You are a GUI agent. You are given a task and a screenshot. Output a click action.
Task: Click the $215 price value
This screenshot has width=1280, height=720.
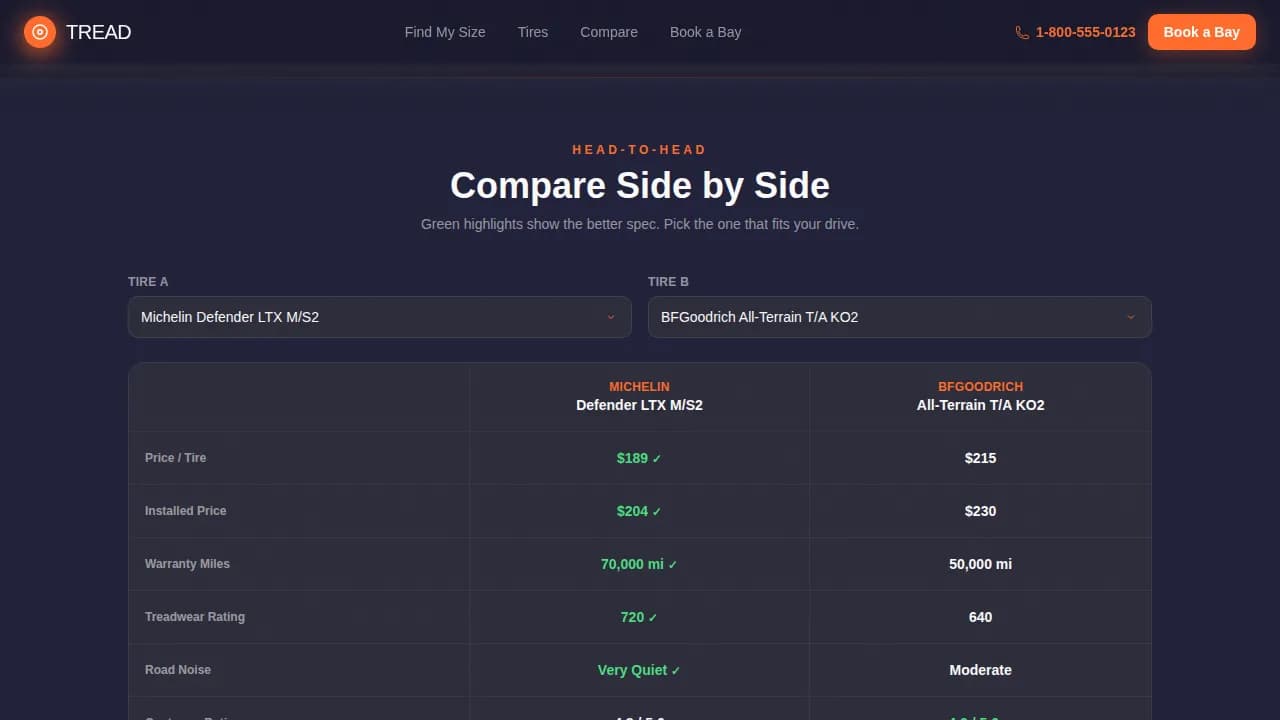[980, 458]
